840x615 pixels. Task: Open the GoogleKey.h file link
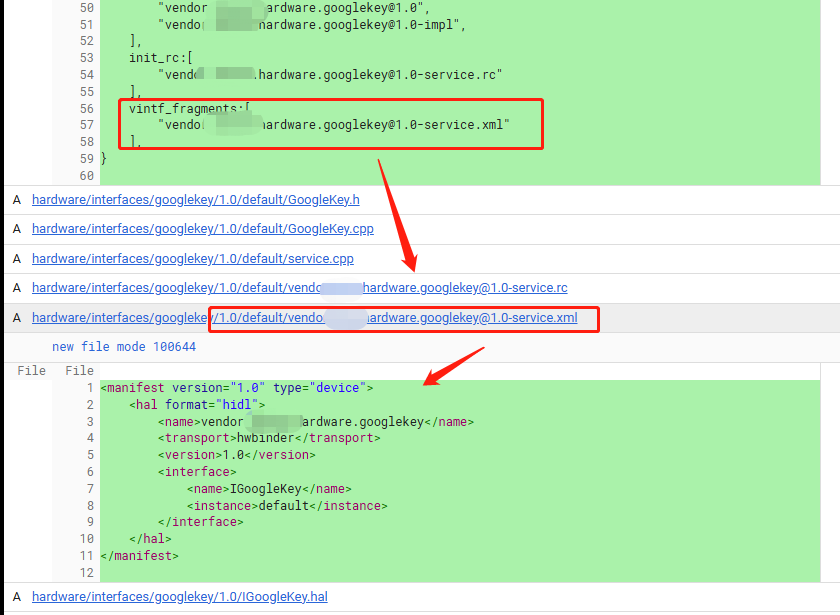(196, 200)
